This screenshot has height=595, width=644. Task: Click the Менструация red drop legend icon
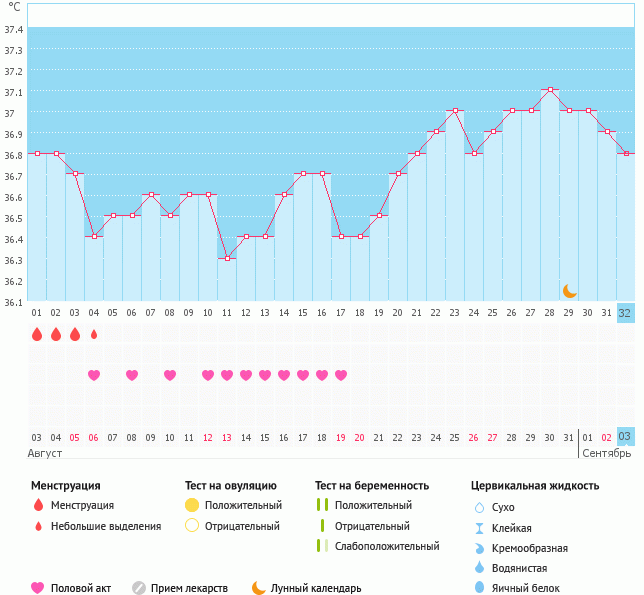(38, 505)
